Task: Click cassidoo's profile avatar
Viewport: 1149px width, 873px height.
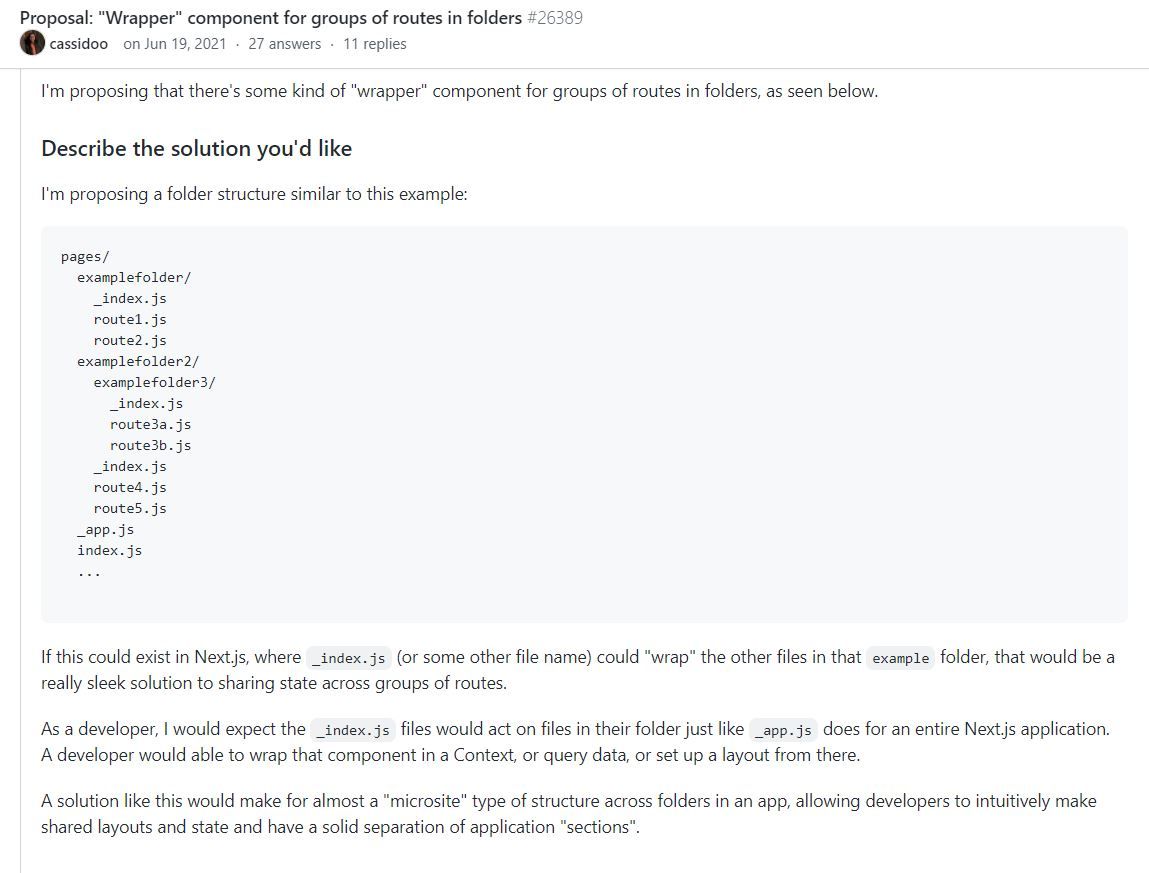Action: click(32, 43)
